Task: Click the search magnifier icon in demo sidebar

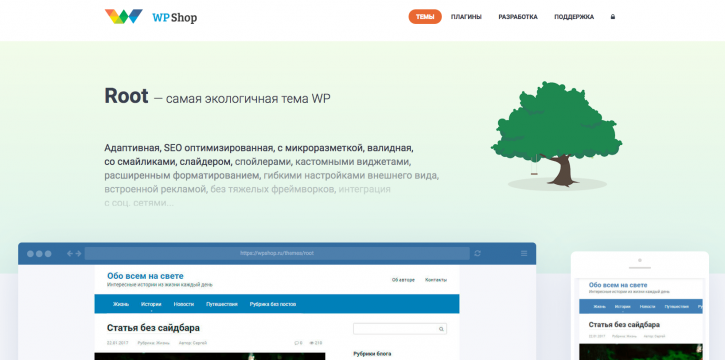Action: (x=441, y=329)
